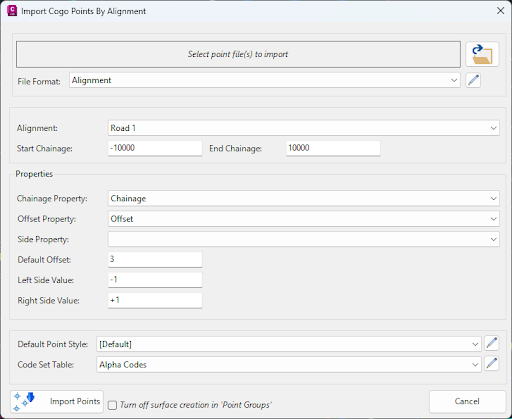512x419 pixels.
Task: Click the End Chainage input field
Action: pos(333,148)
